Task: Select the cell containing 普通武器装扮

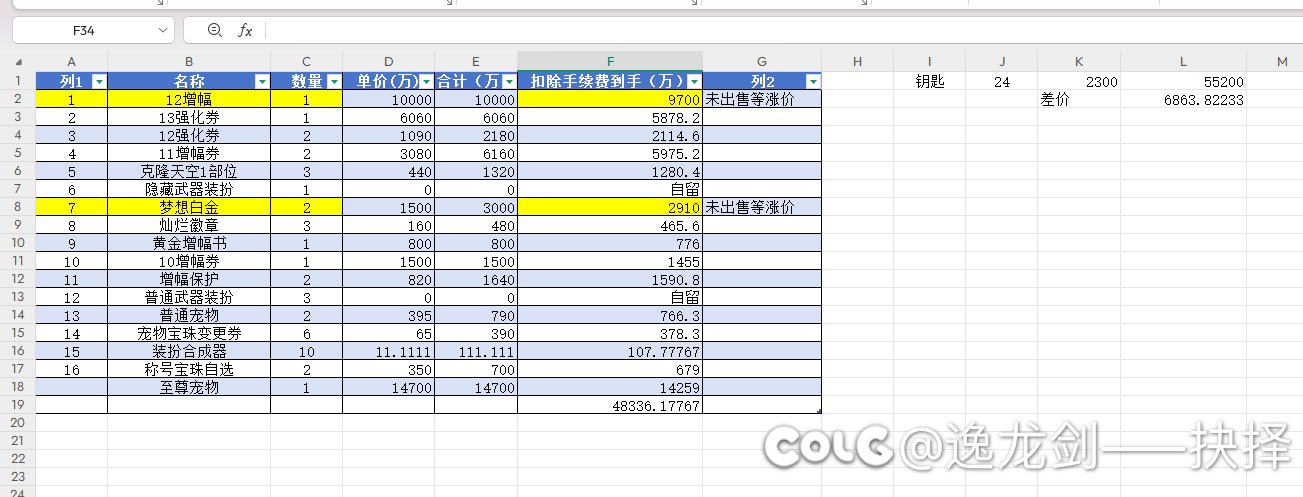Action: pyautogui.click(x=189, y=297)
